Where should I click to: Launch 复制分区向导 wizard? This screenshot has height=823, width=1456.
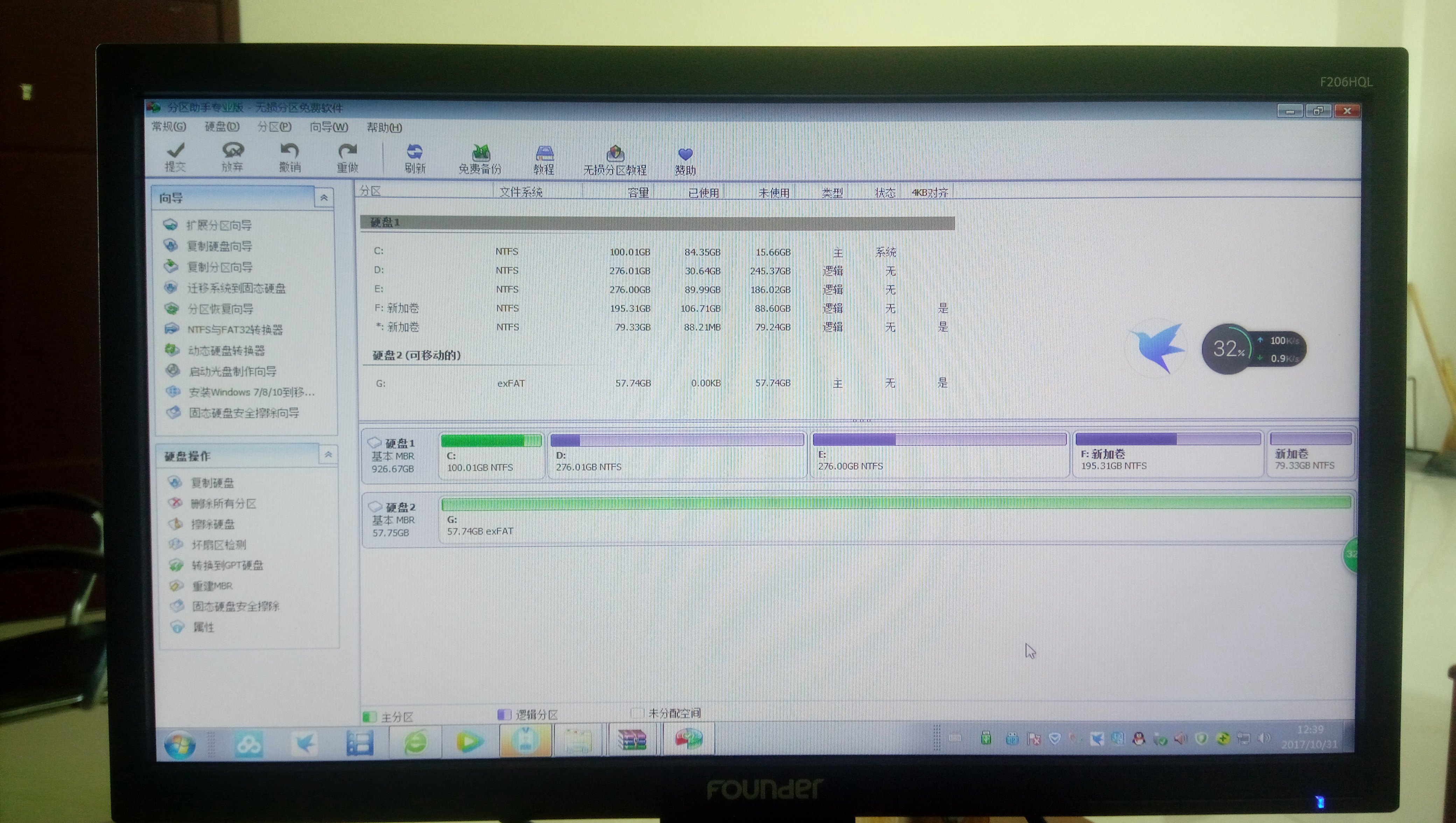(x=219, y=267)
